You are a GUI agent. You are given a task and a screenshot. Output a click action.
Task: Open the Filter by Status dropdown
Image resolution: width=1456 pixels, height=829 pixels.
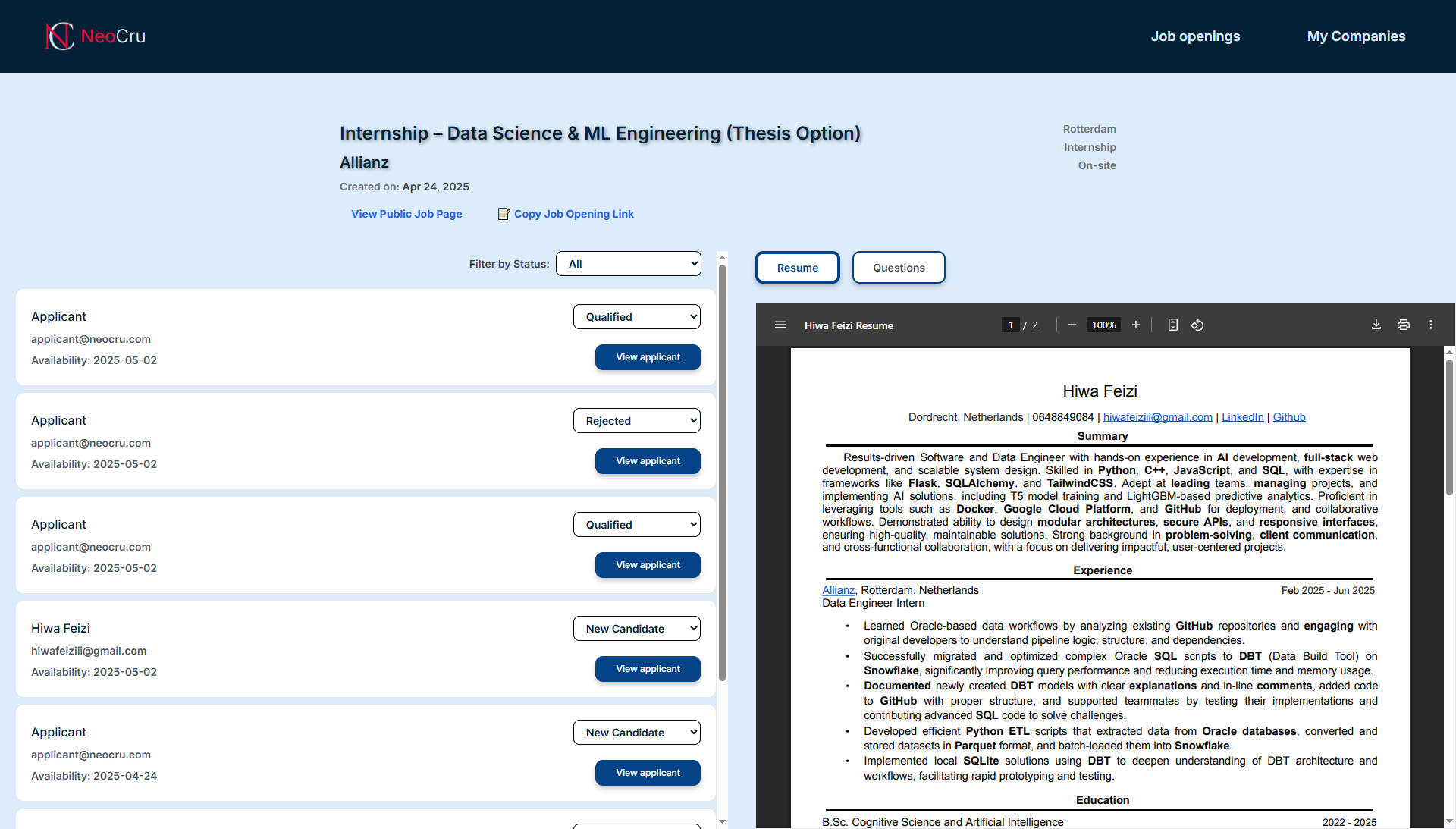[x=629, y=264]
